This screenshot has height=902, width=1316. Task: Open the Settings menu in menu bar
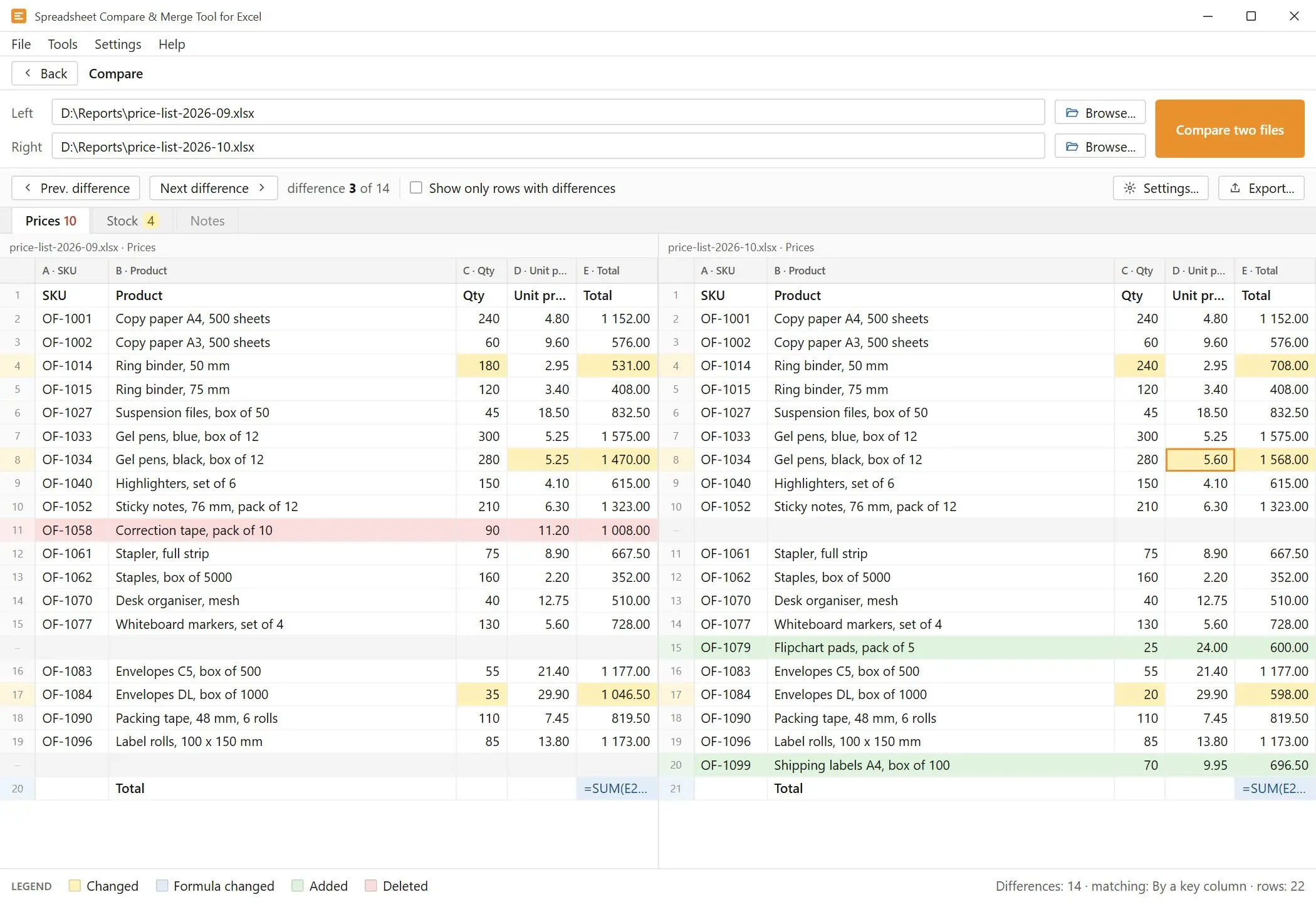[118, 44]
